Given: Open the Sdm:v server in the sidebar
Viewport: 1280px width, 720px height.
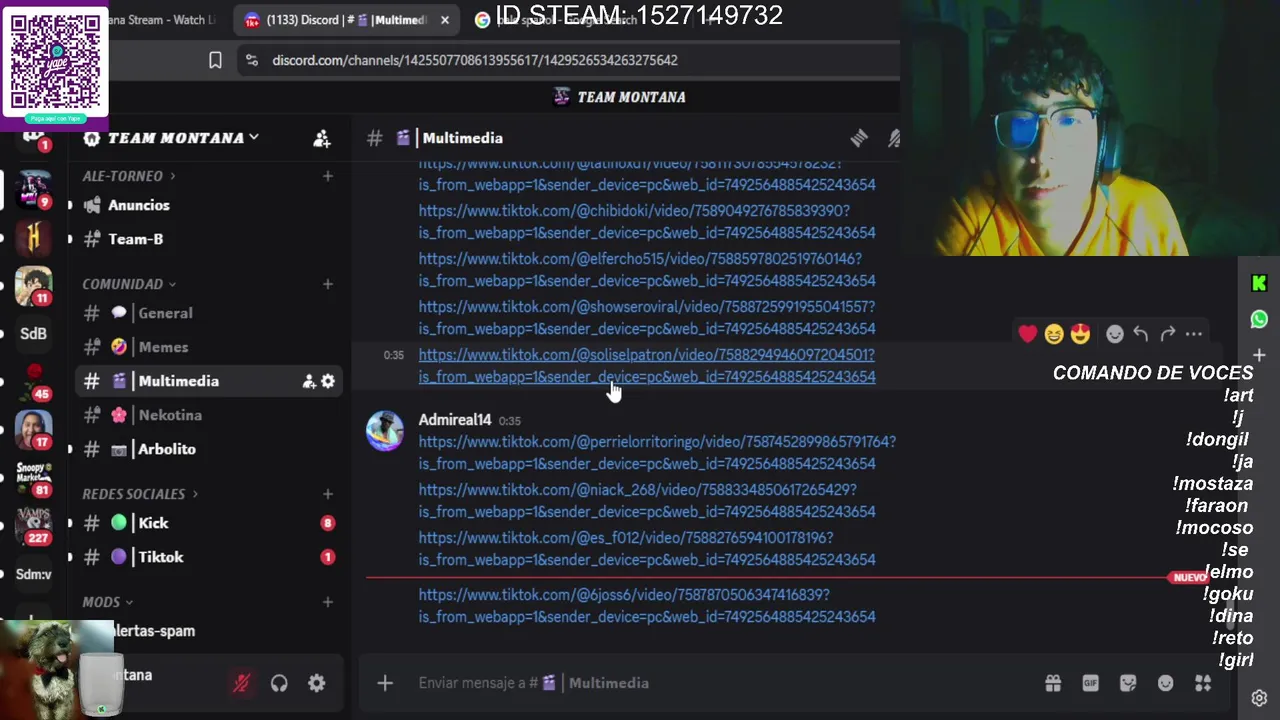Looking at the screenshot, I should (x=33, y=574).
